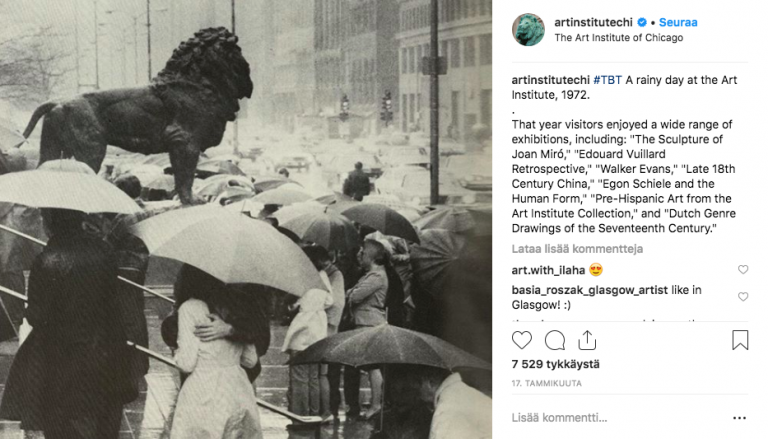768x439 pixels.
Task: Like the post with heart icon
Action: [x=522, y=340]
